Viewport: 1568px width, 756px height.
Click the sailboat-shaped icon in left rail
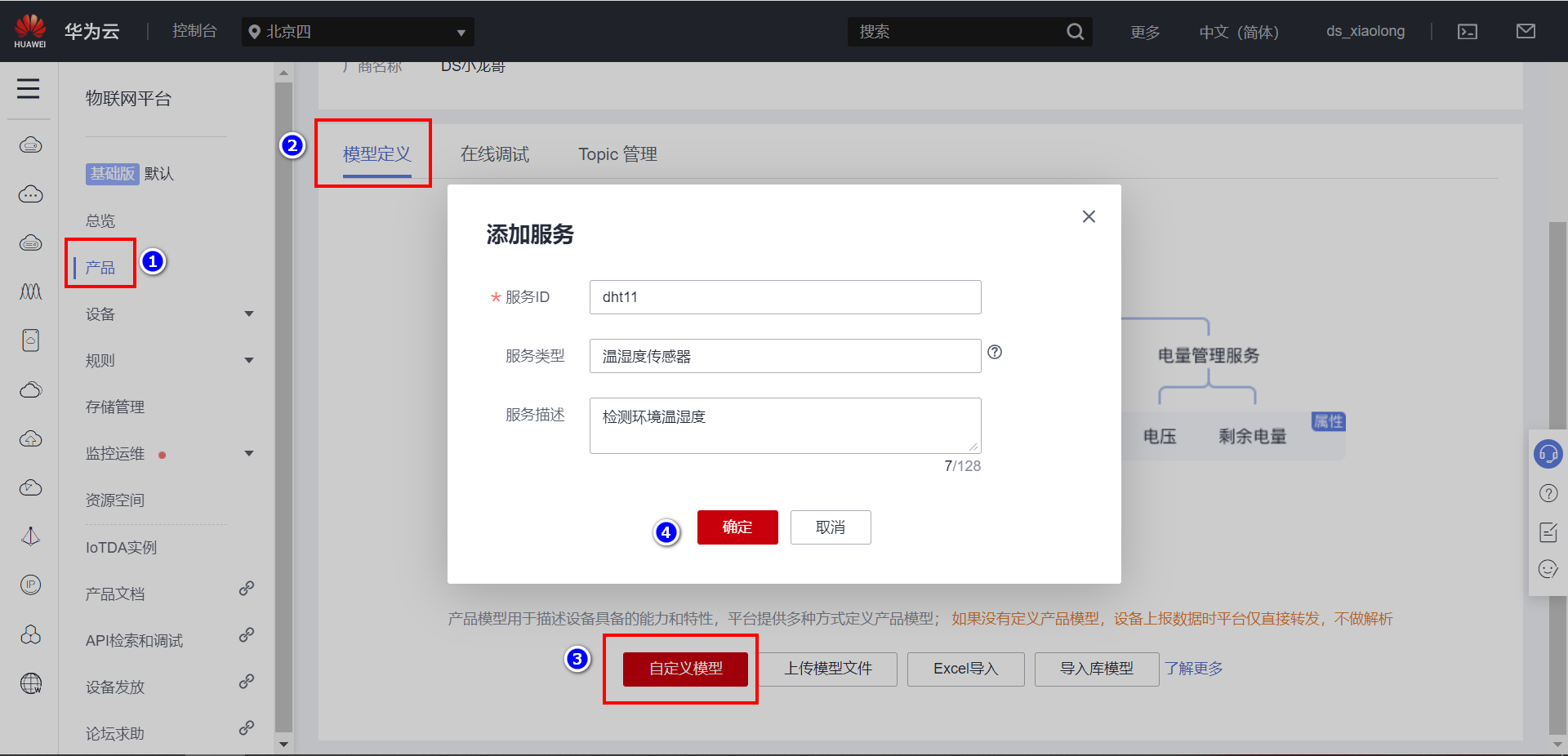(x=31, y=536)
